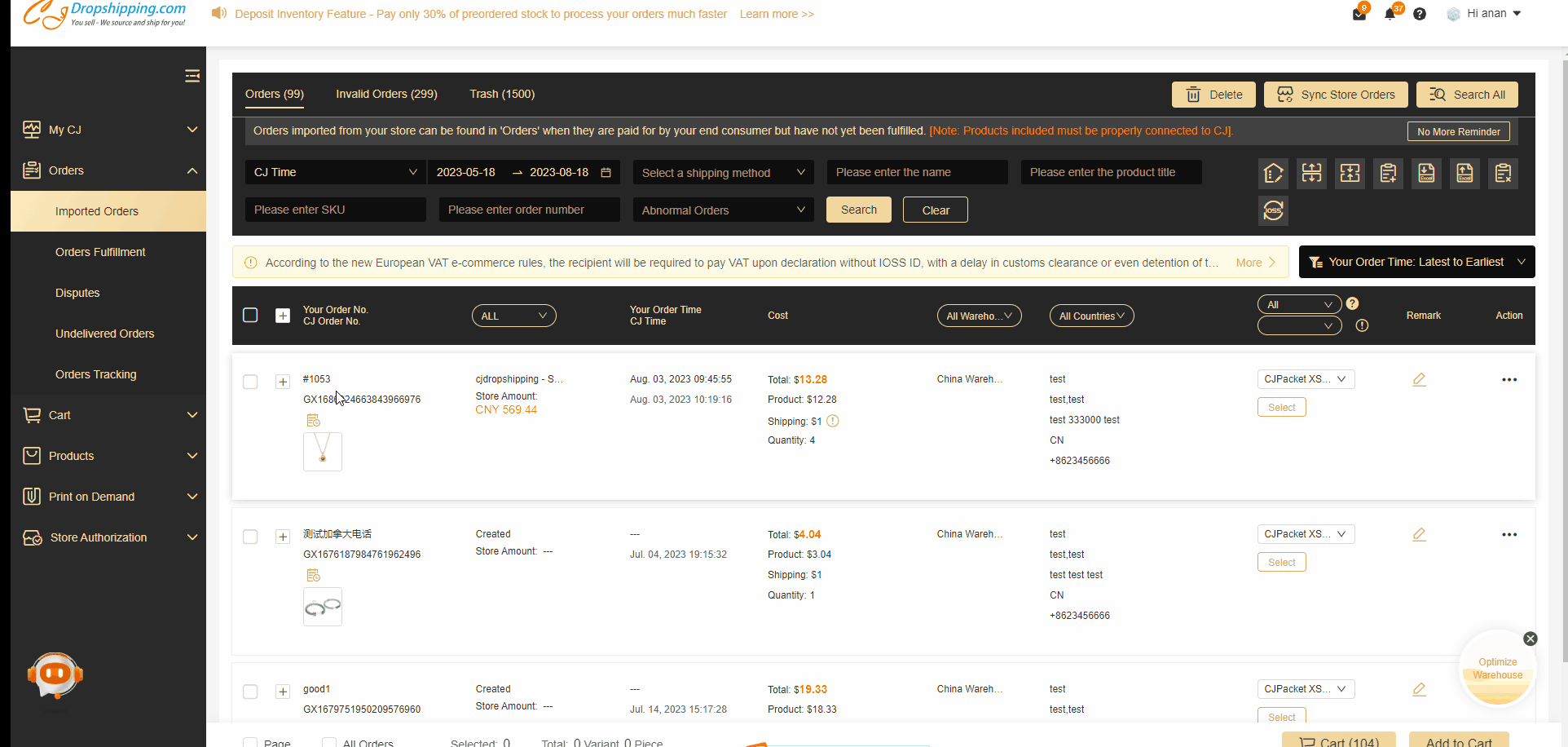Open the three-dot action menu for order #1053
The width and height of the screenshot is (1568, 747).
click(1509, 379)
